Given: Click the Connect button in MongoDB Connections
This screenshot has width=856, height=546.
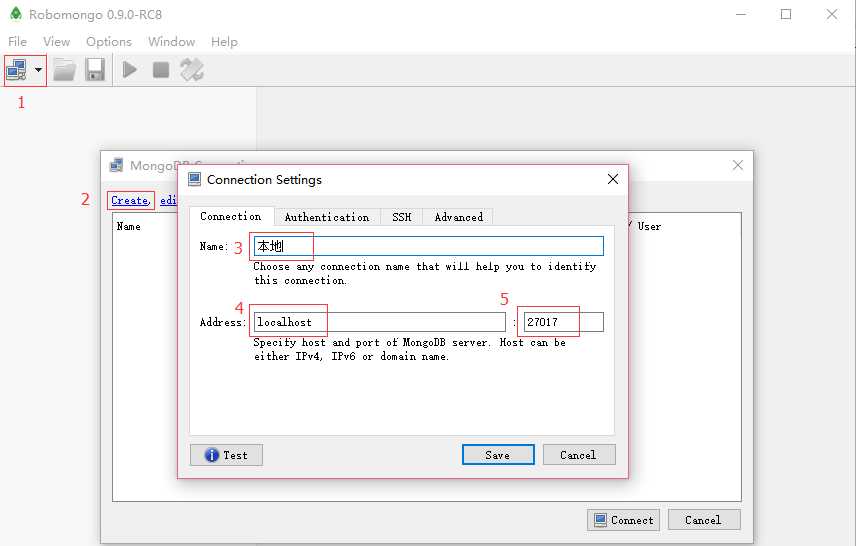Looking at the screenshot, I should 623,520.
